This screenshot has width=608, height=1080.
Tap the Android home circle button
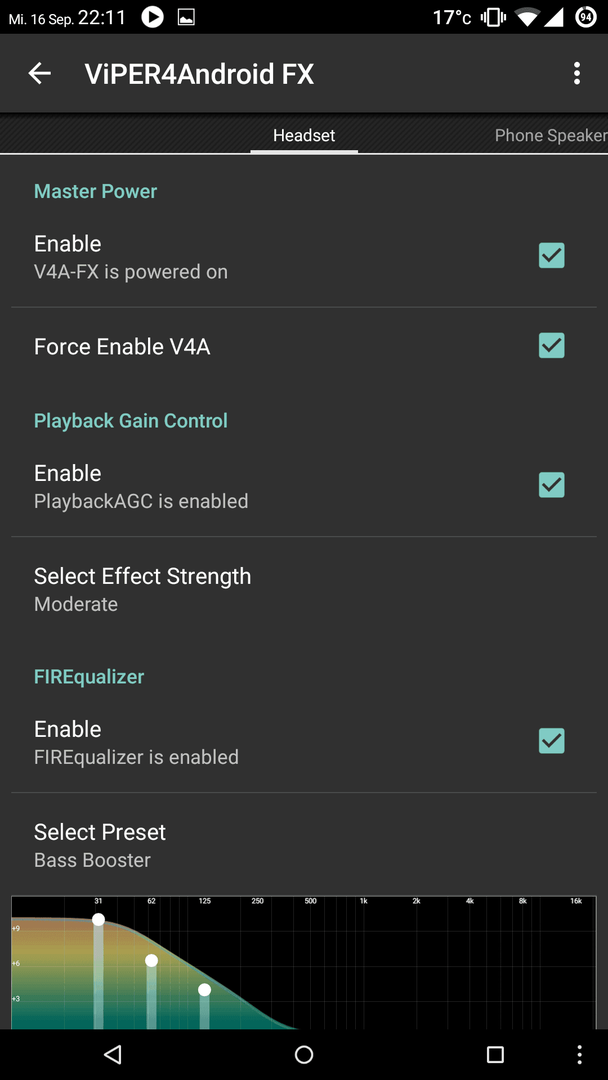(x=304, y=1054)
